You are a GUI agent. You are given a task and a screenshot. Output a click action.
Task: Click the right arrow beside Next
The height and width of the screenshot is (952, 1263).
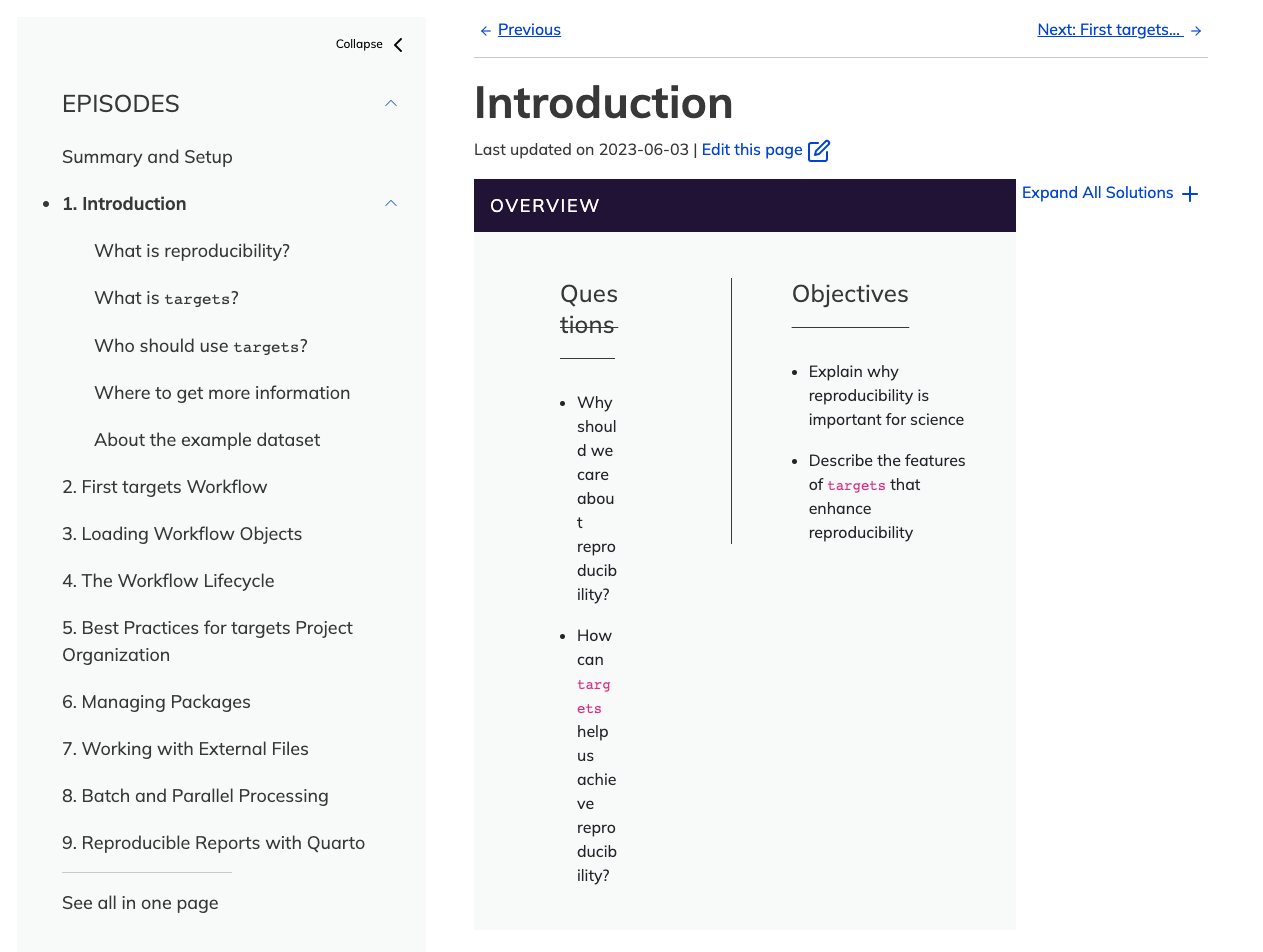click(1194, 29)
